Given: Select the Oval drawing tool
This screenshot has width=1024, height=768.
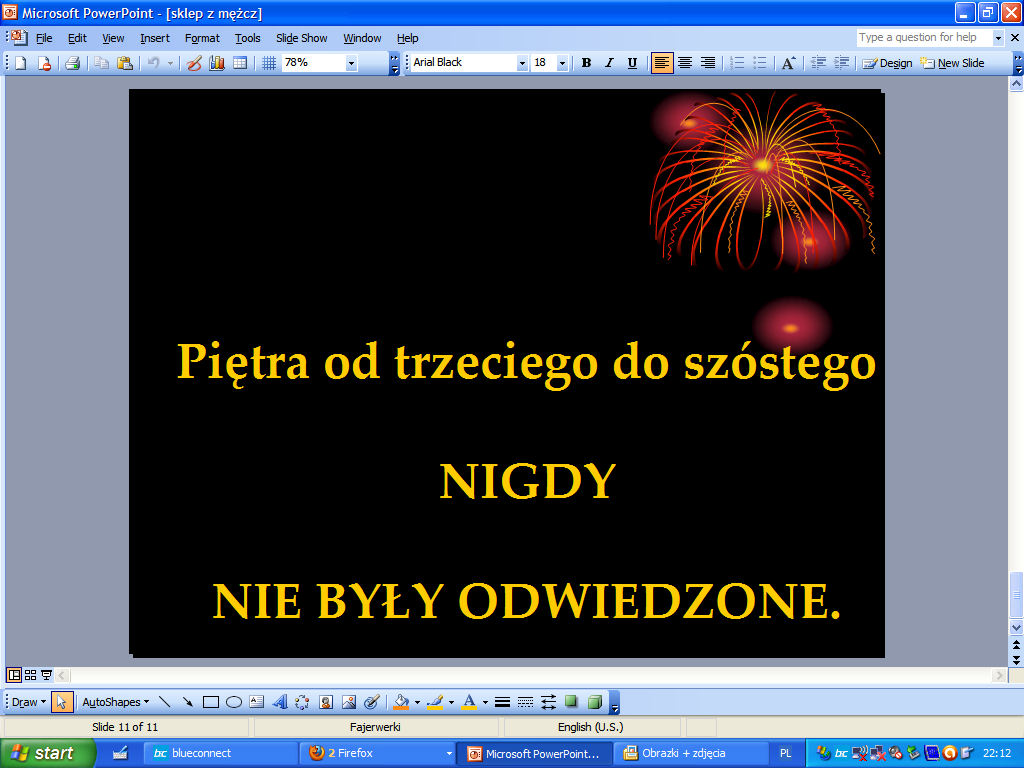Looking at the screenshot, I should 234,702.
